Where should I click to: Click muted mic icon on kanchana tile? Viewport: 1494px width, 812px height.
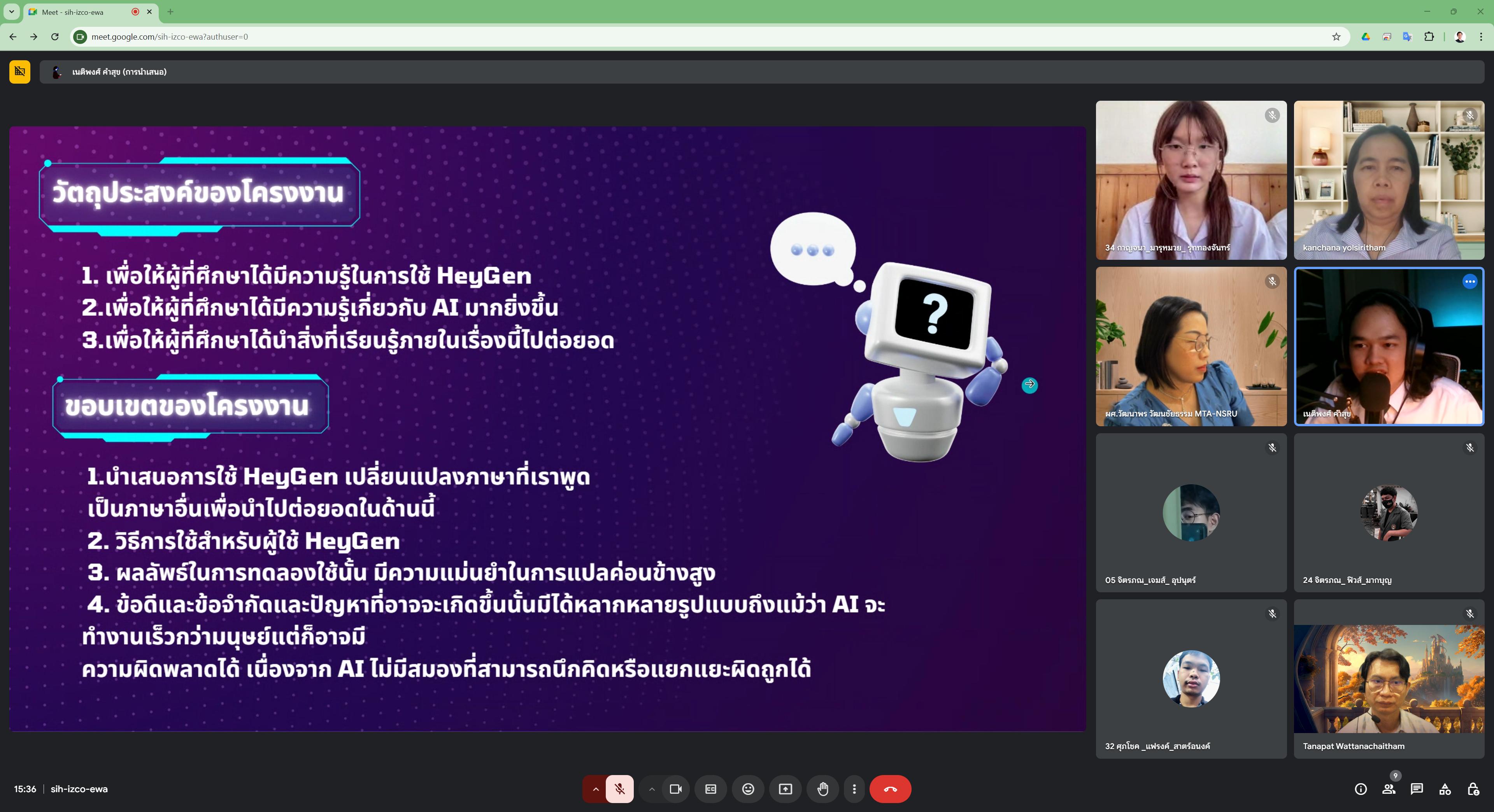[x=1469, y=115]
